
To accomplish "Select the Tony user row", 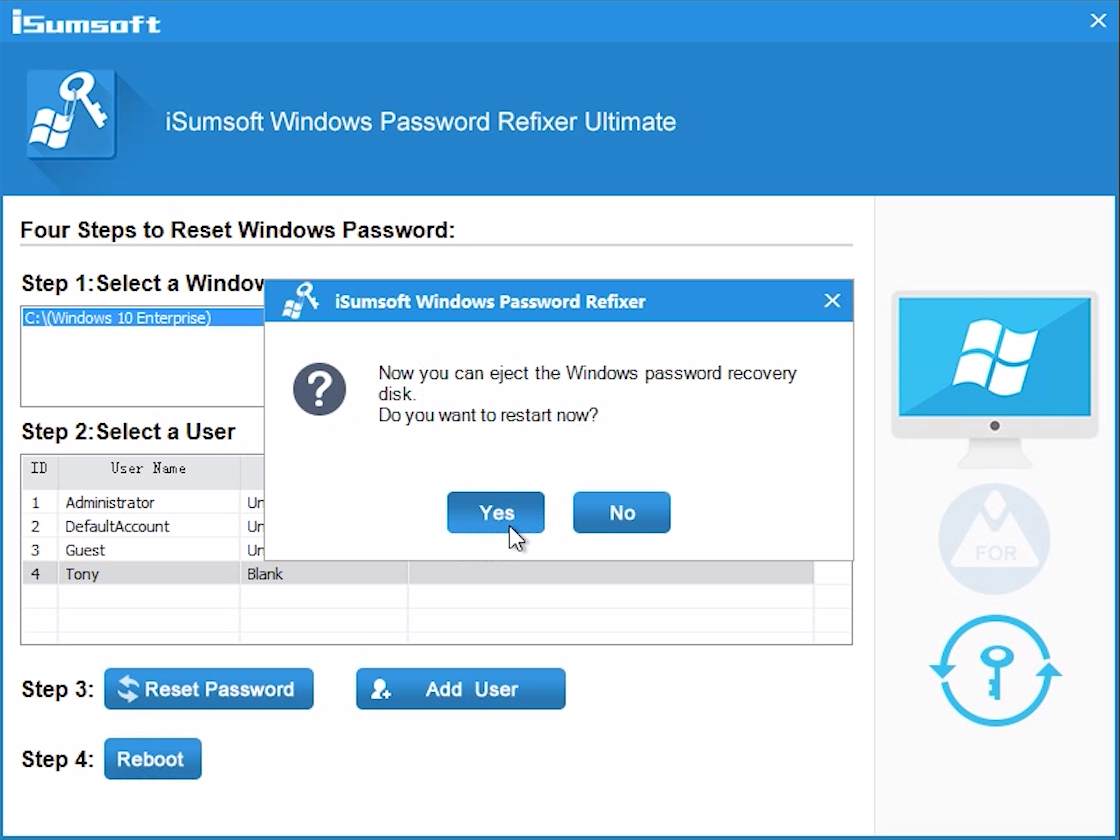I will [x=418, y=574].
